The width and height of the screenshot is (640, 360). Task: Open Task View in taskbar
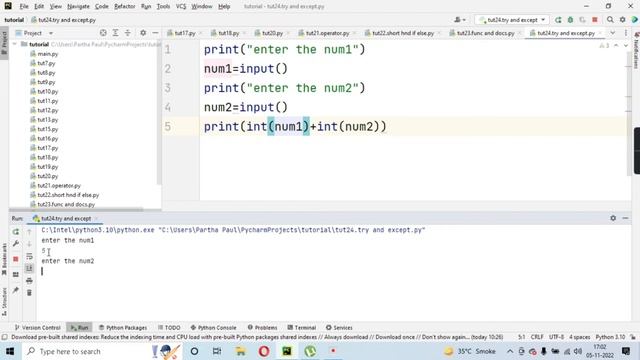[x=217, y=351]
